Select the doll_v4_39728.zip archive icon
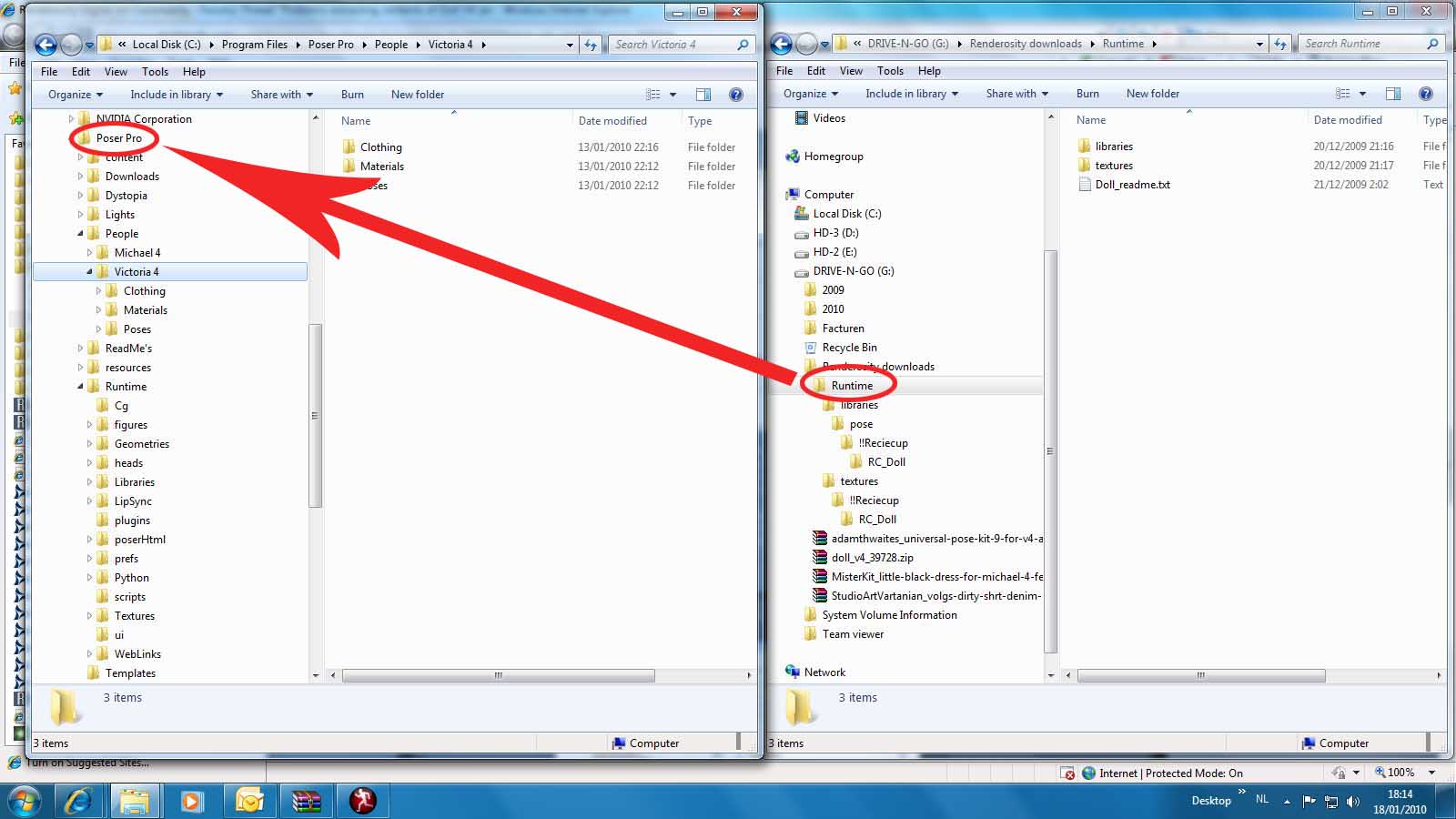1456x819 pixels. coord(820,558)
